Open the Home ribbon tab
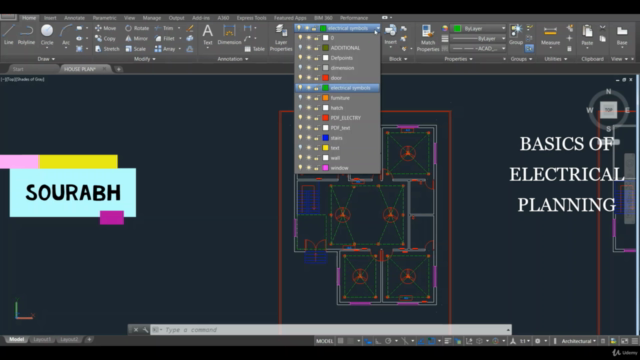This screenshot has width=640, height=360. [29, 18]
